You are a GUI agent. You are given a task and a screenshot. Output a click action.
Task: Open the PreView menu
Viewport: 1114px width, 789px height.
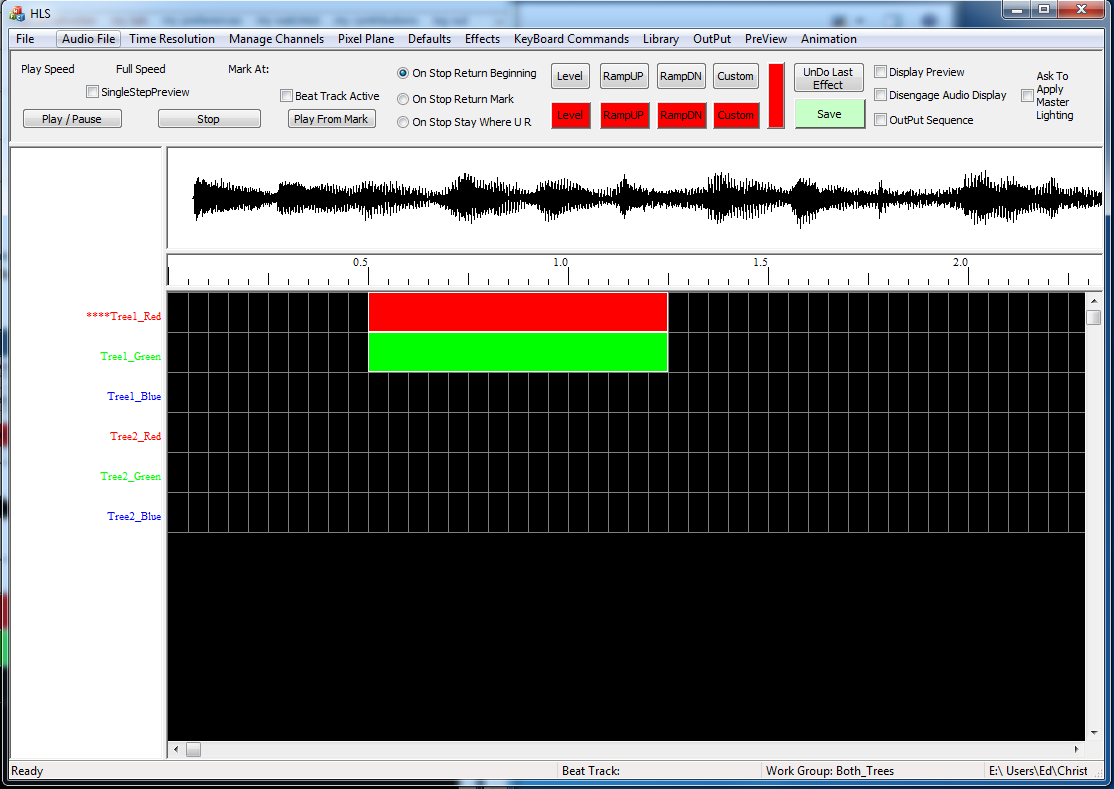766,39
